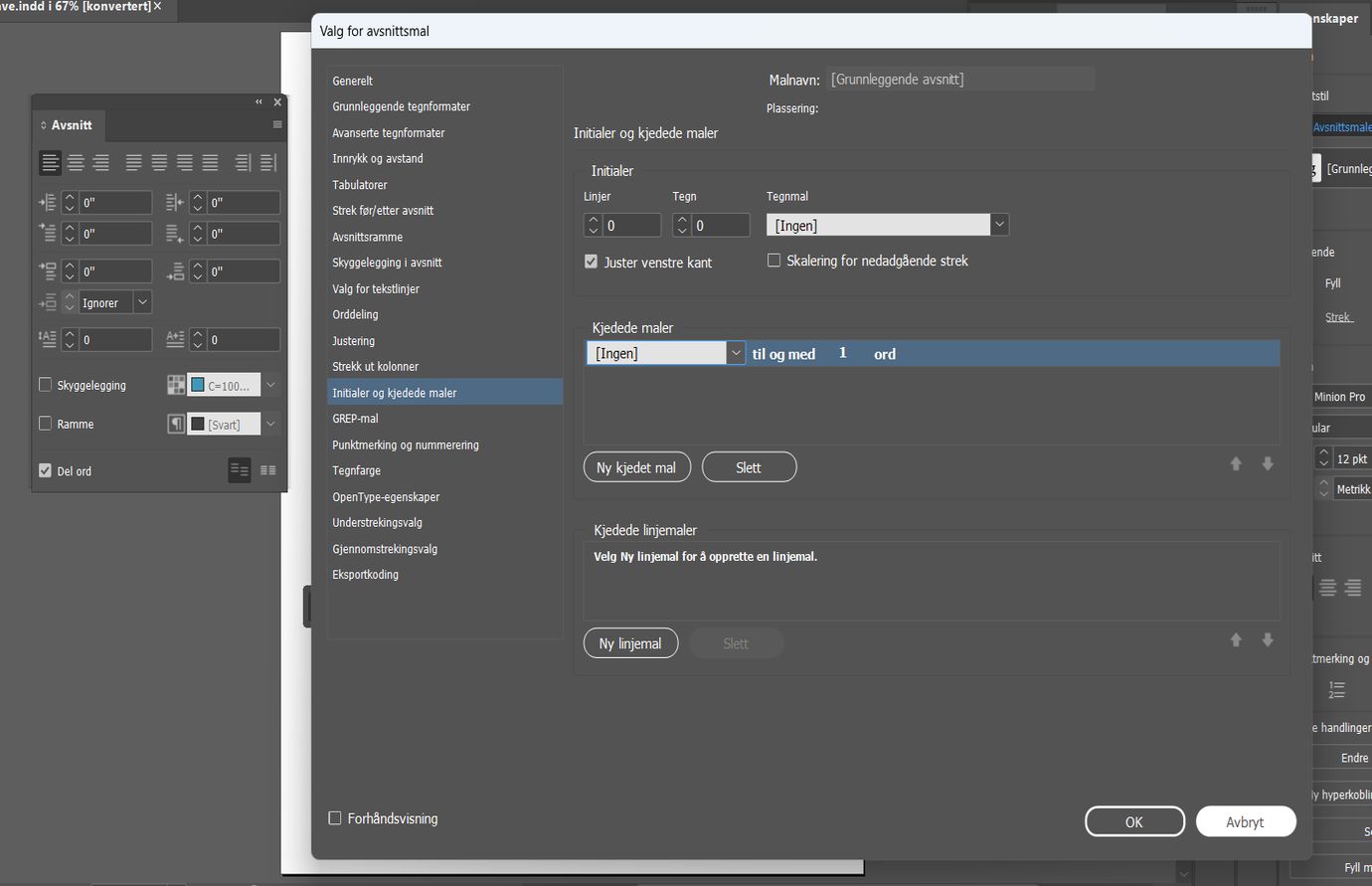The image size is (1372, 886).
Task: Click the Malnavn text field
Action: [x=959, y=80]
